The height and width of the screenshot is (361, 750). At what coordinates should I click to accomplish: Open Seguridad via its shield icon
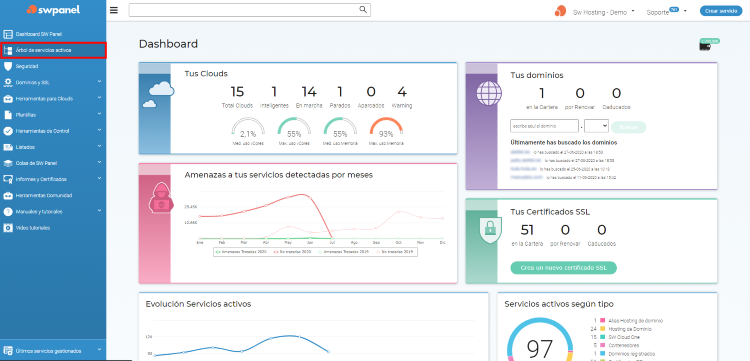[8, 66]
